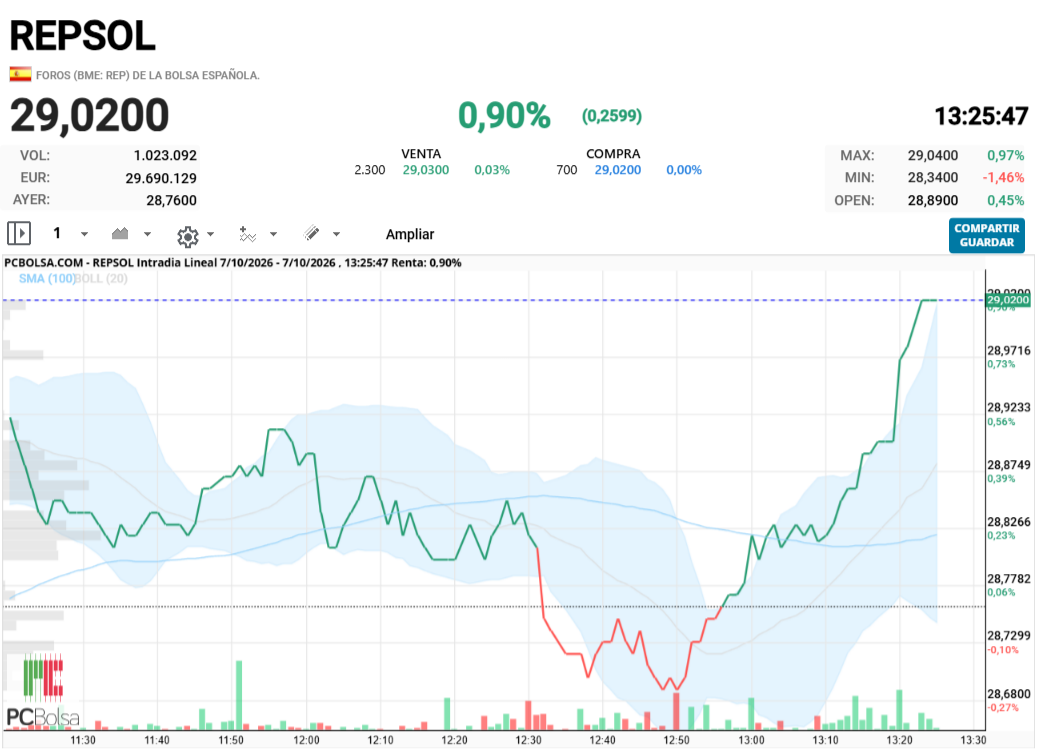This screenshot has height=749, width=1037.
Task: Click the MIN value 28,3400
Action: click(x=933, y=177)
